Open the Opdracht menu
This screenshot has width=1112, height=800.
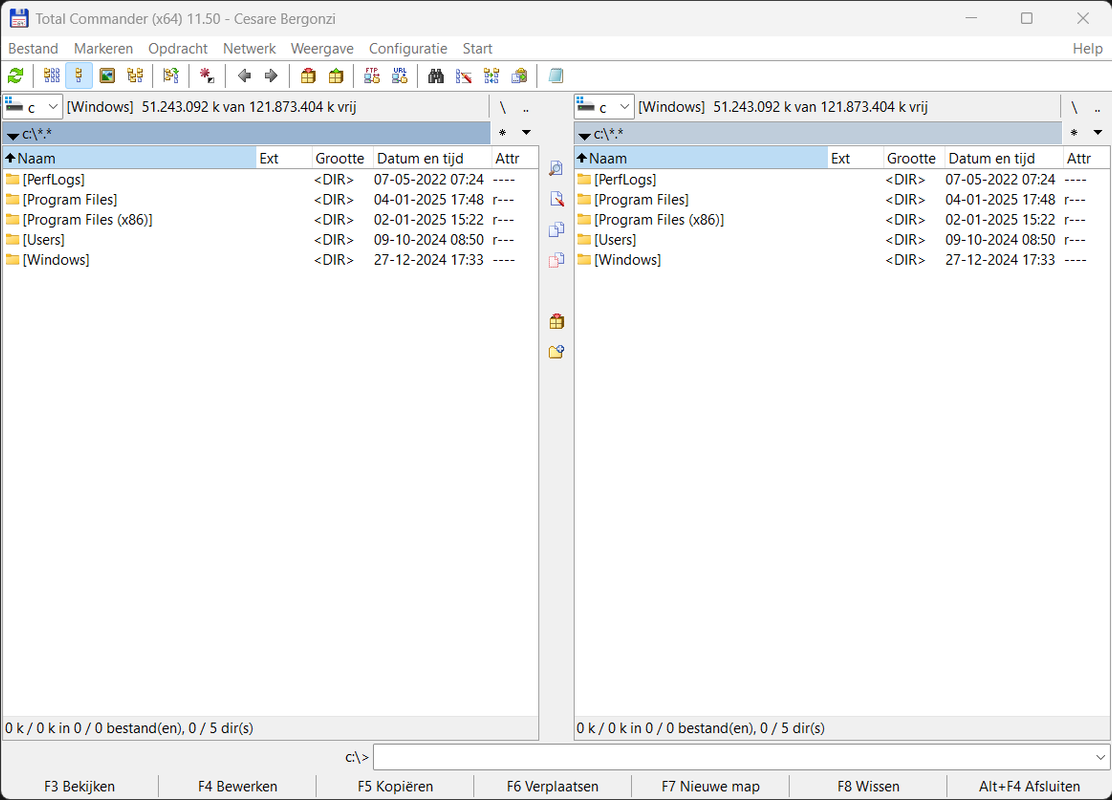(178, 48)
